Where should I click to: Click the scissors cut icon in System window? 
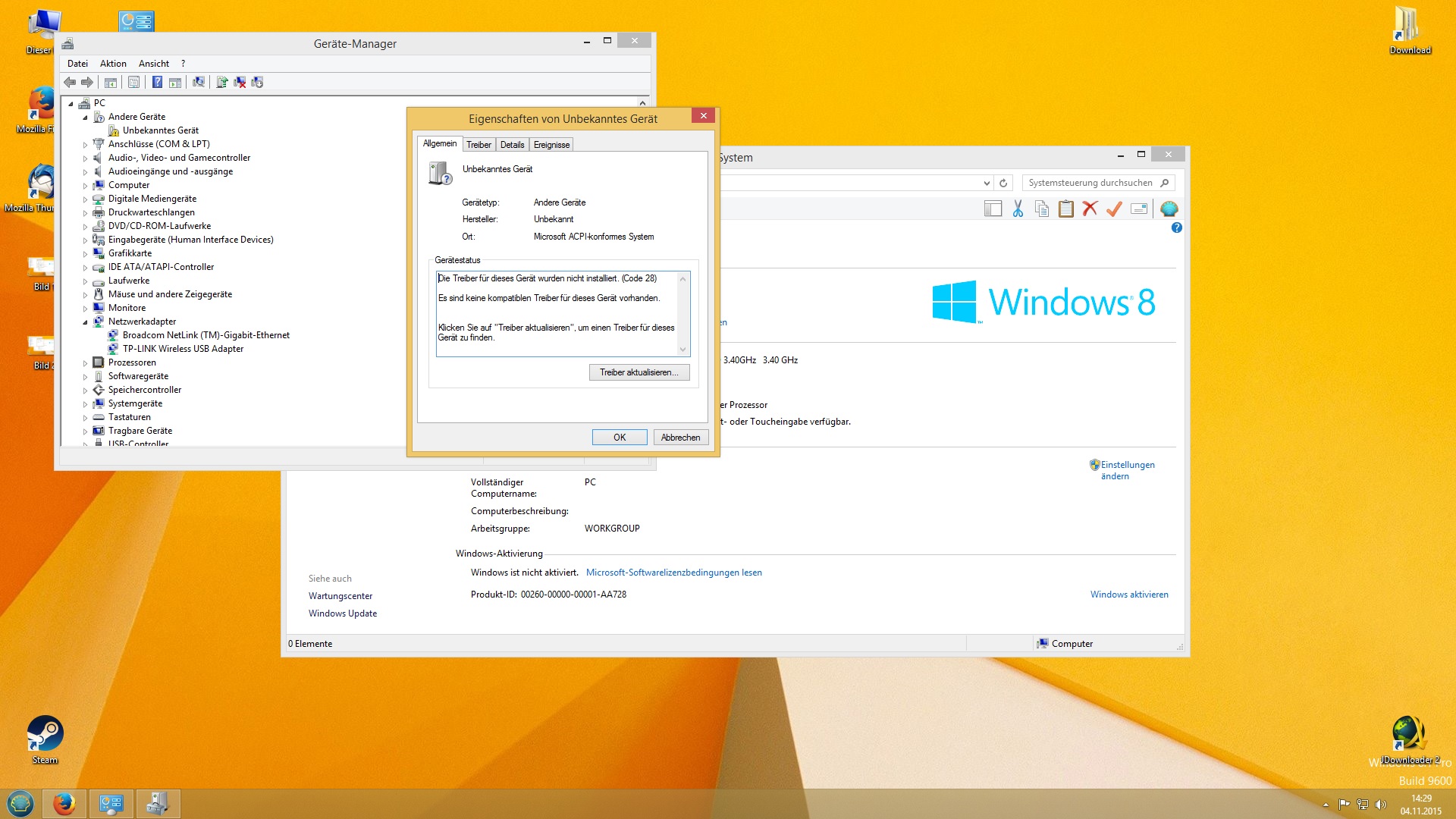pyautogui.click(x=1018, y=209)
